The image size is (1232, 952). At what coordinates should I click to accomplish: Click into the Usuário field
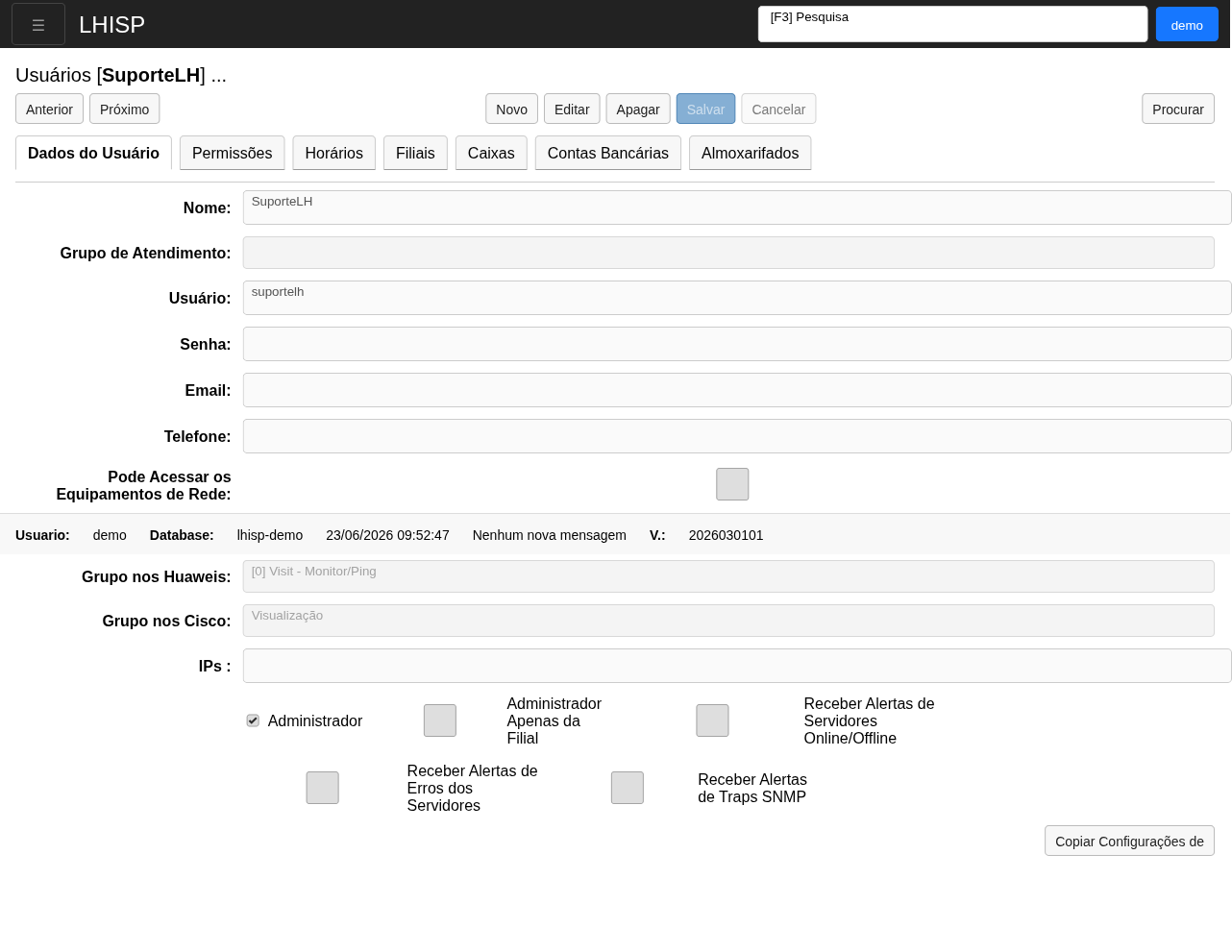[x=737, y=298]
